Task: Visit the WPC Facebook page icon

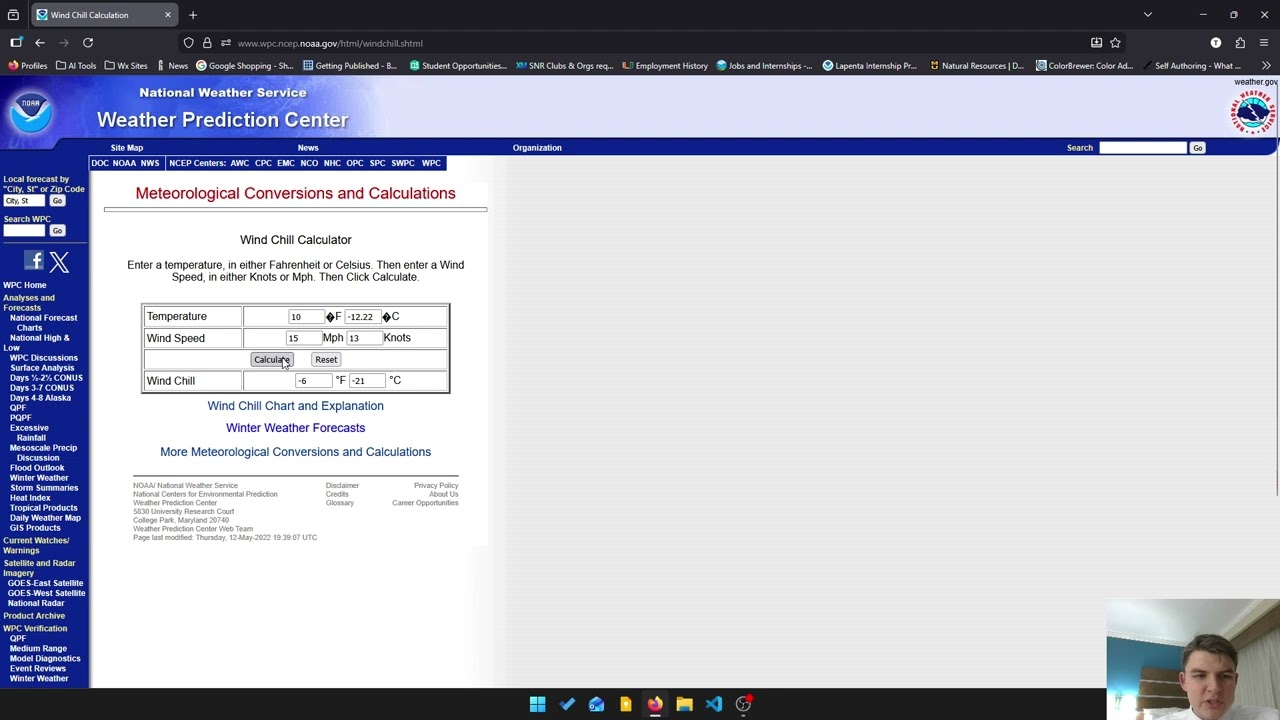Action: 34,261
